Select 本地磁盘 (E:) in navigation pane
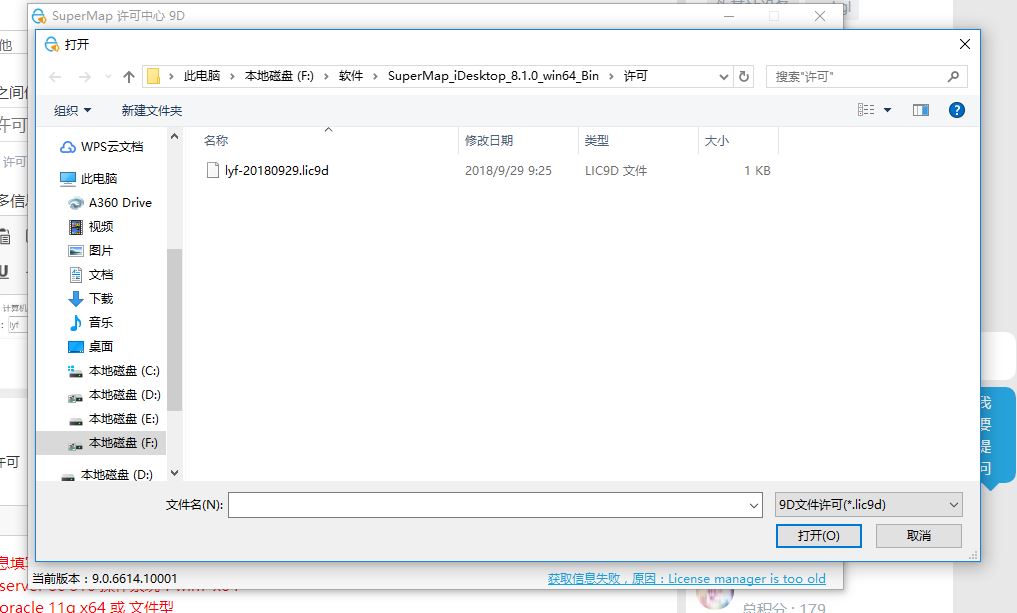 pyautogui.click(x=124, y=418)
